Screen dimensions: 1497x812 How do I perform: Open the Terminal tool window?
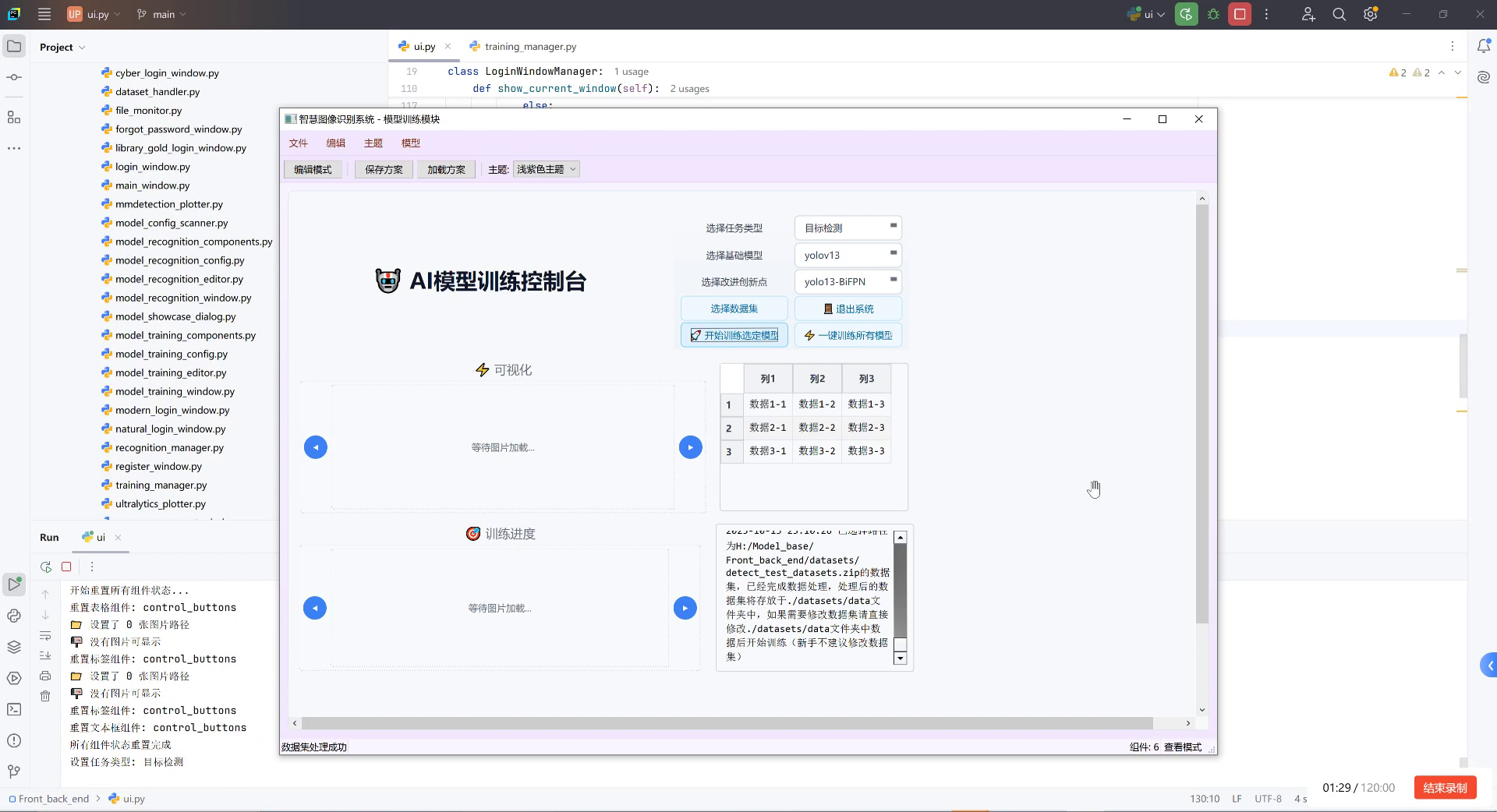[13, 710]
